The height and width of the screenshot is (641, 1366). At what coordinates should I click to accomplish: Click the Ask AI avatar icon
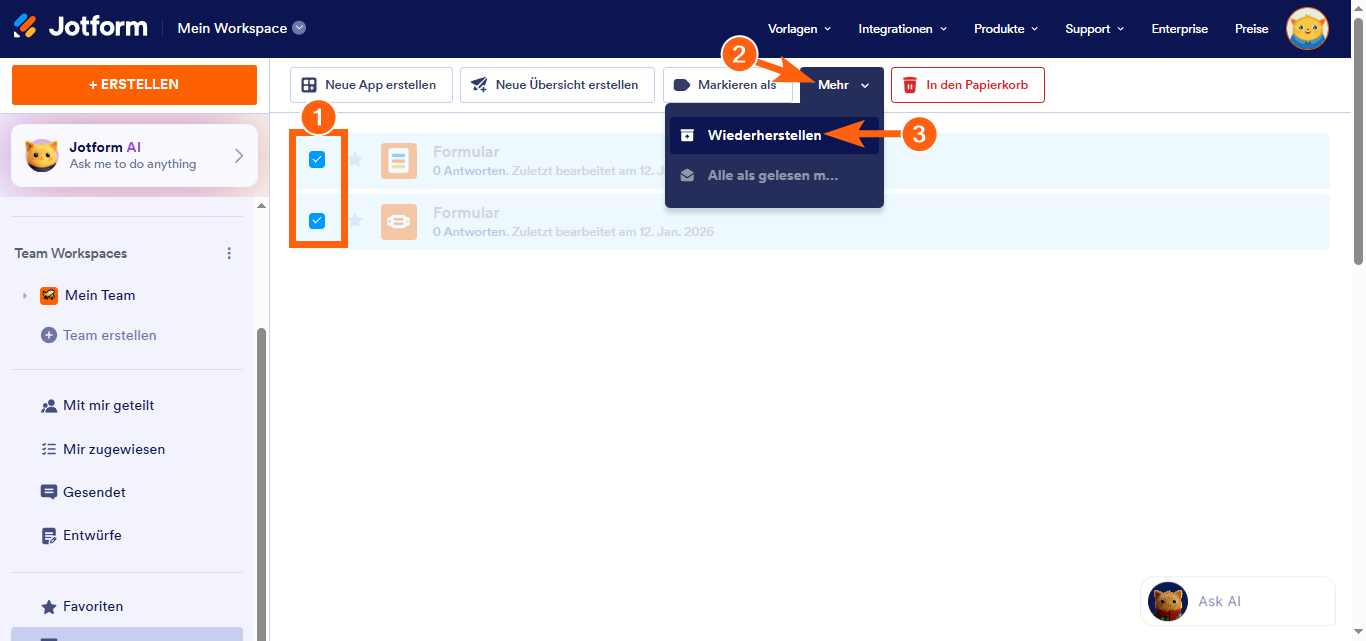tap(1168, 601)
